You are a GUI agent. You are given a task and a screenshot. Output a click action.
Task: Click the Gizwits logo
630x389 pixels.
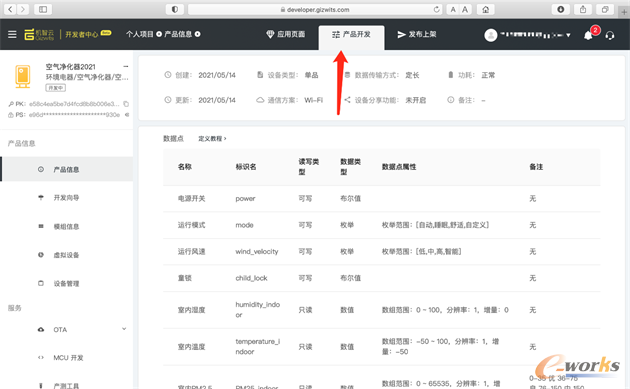tap(39, 35)
